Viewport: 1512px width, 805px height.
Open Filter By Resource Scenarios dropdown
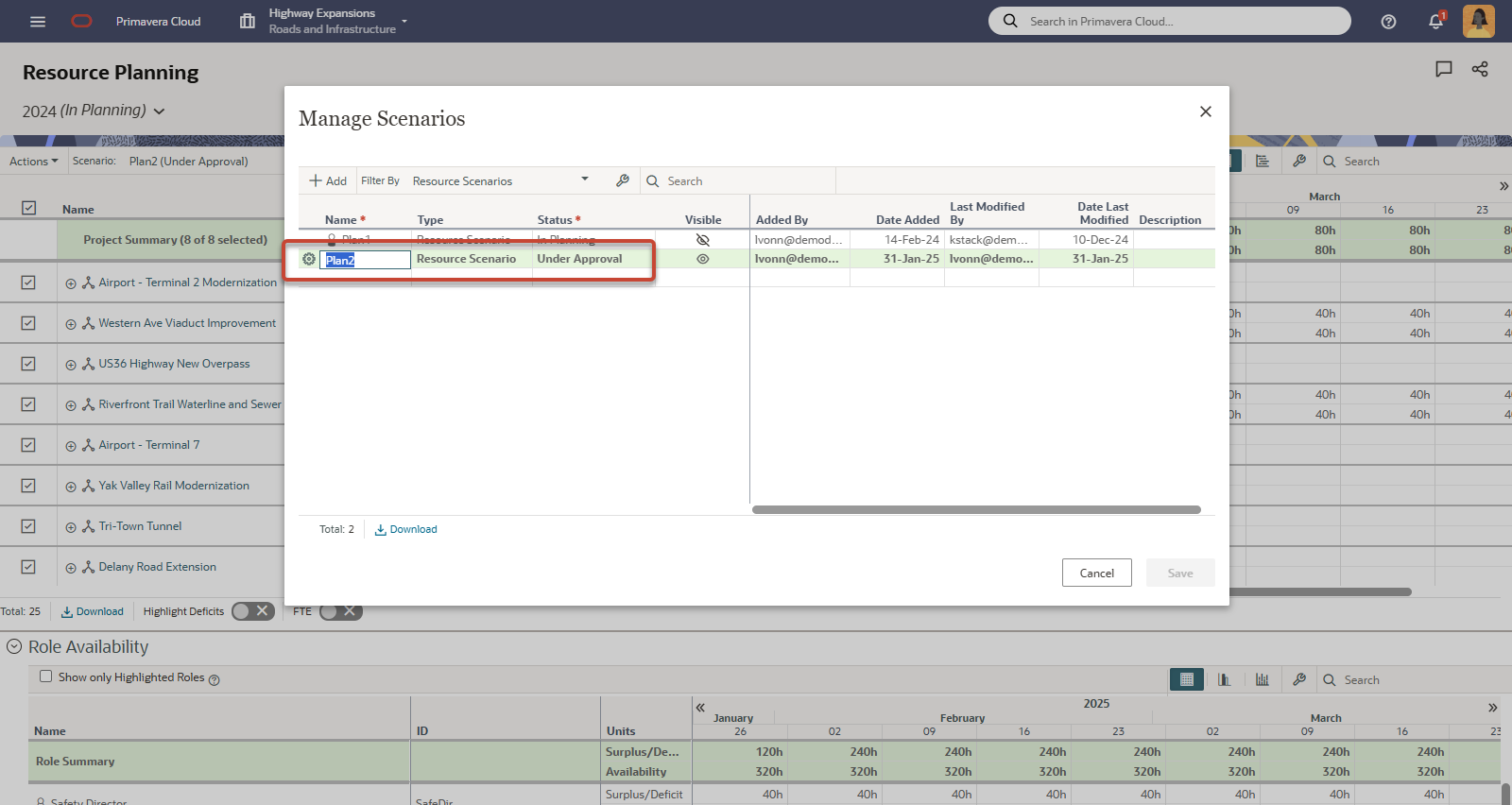click(x=500, y=180)
